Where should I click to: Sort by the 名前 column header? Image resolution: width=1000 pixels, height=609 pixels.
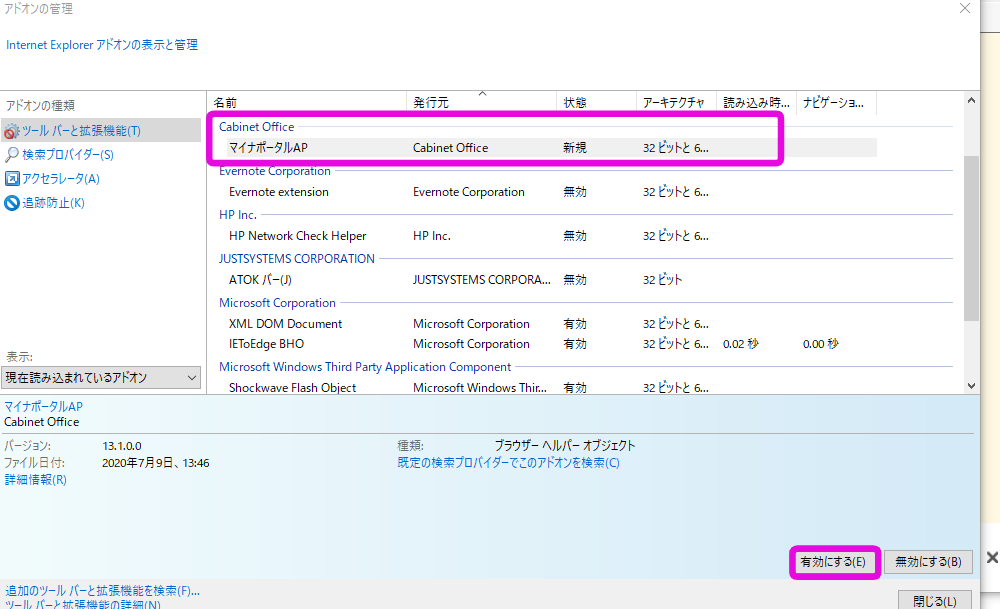click(x=307, y=103)
